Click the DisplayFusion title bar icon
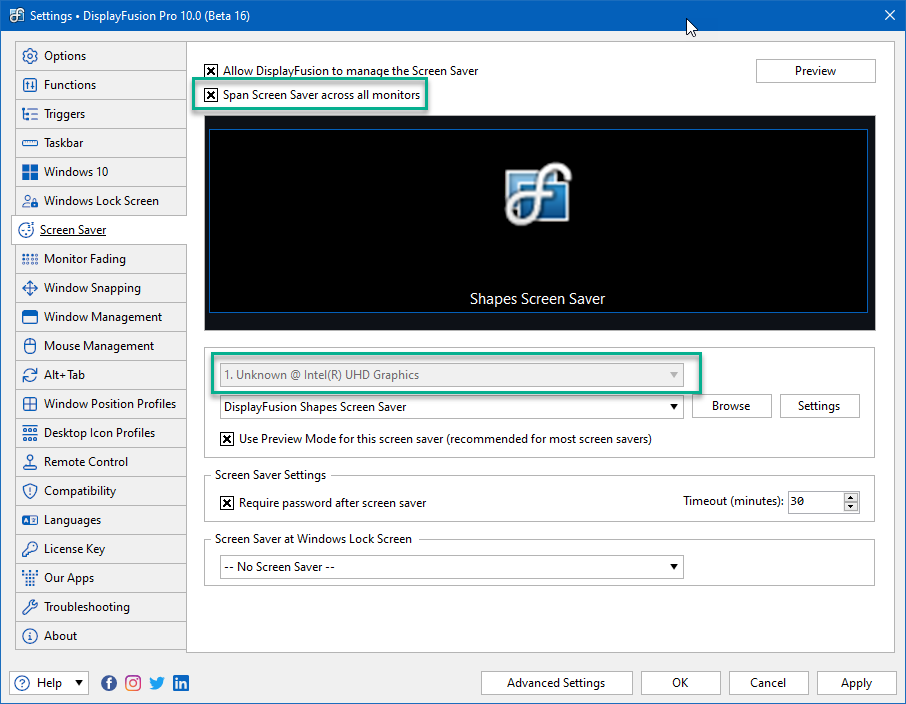 click(17, 16)
